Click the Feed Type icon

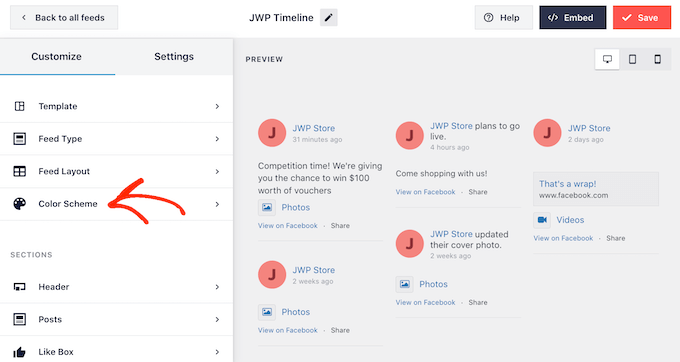click(20, 139)
